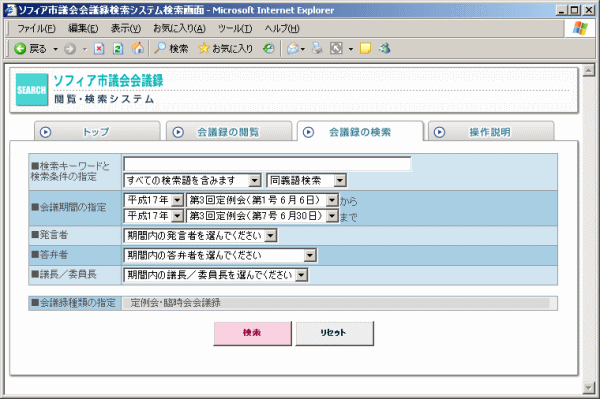Open the 表示(V) menu
This screenshot has width=600, height=399.
point(126,28)
